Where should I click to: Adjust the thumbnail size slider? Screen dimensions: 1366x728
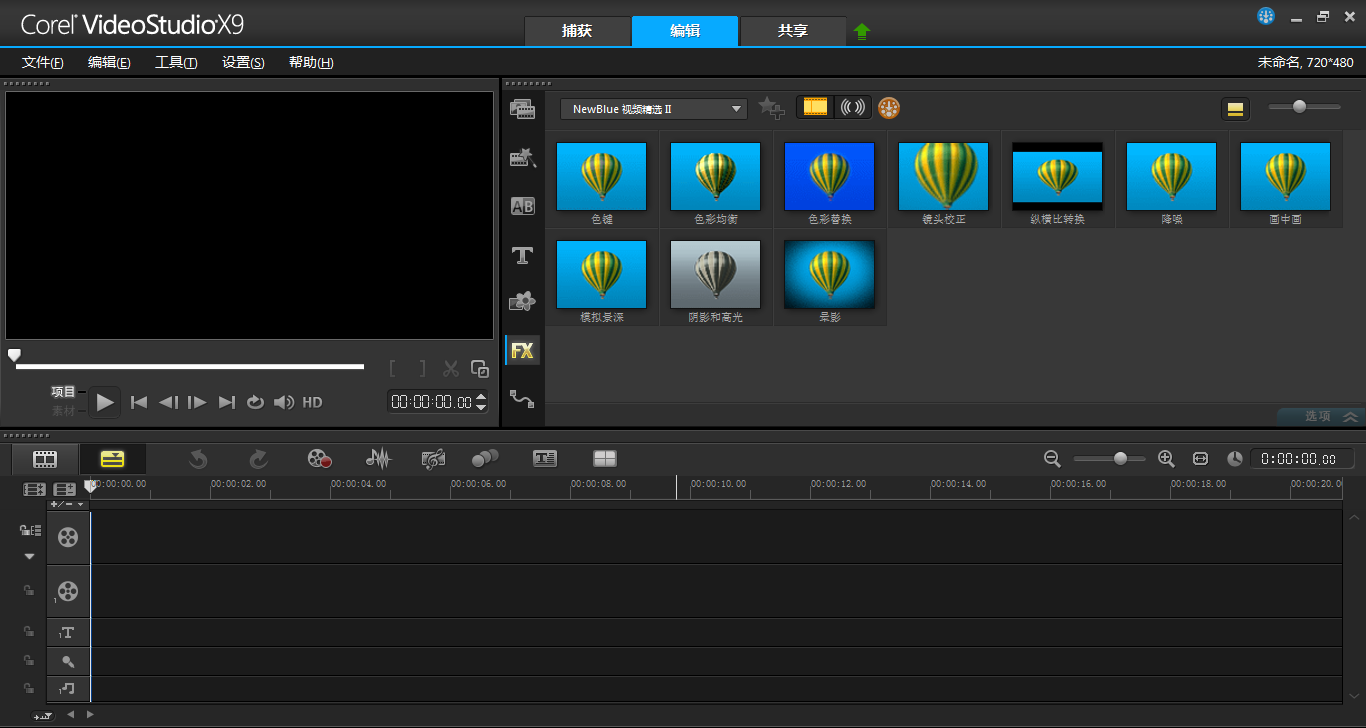pos(1299,107)
